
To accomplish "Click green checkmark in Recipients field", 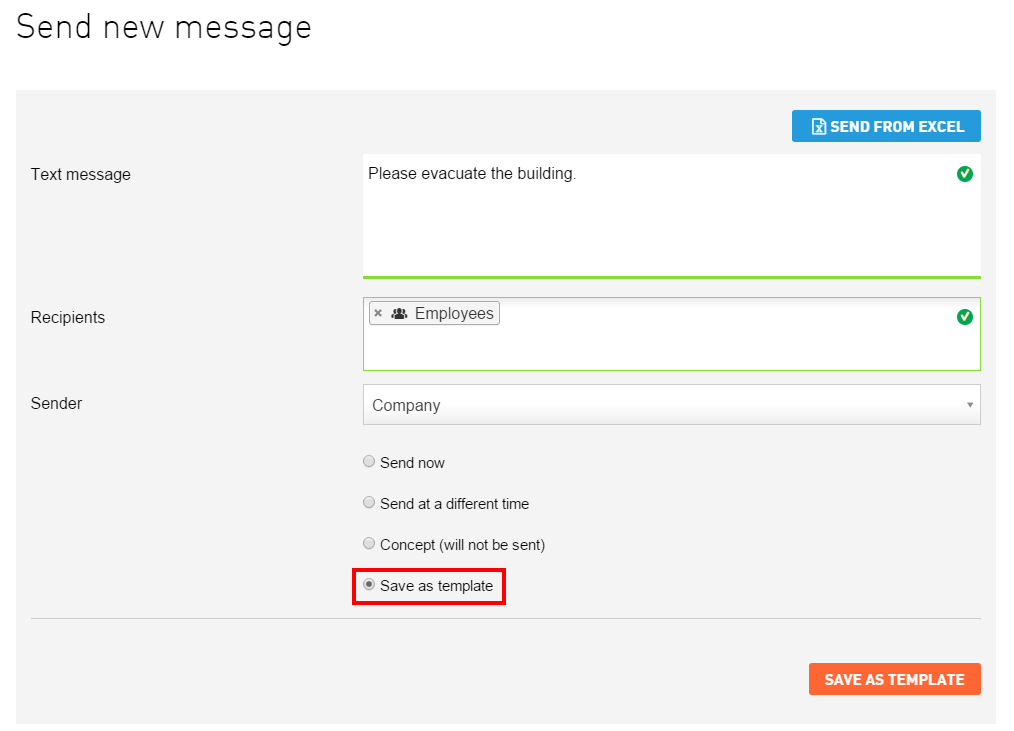I will (965, 317).
